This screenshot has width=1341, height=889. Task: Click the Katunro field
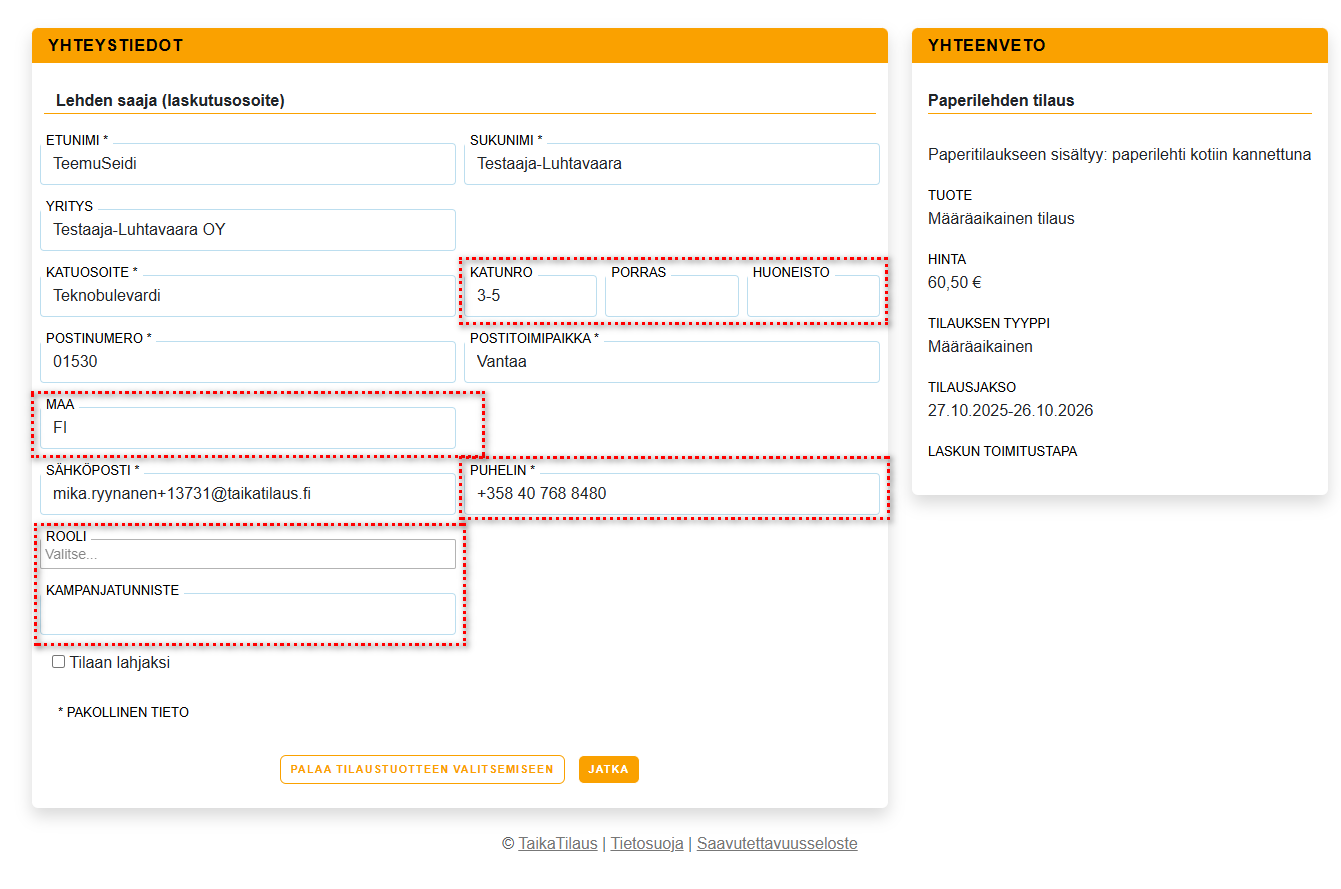click(x=530, y=296)
